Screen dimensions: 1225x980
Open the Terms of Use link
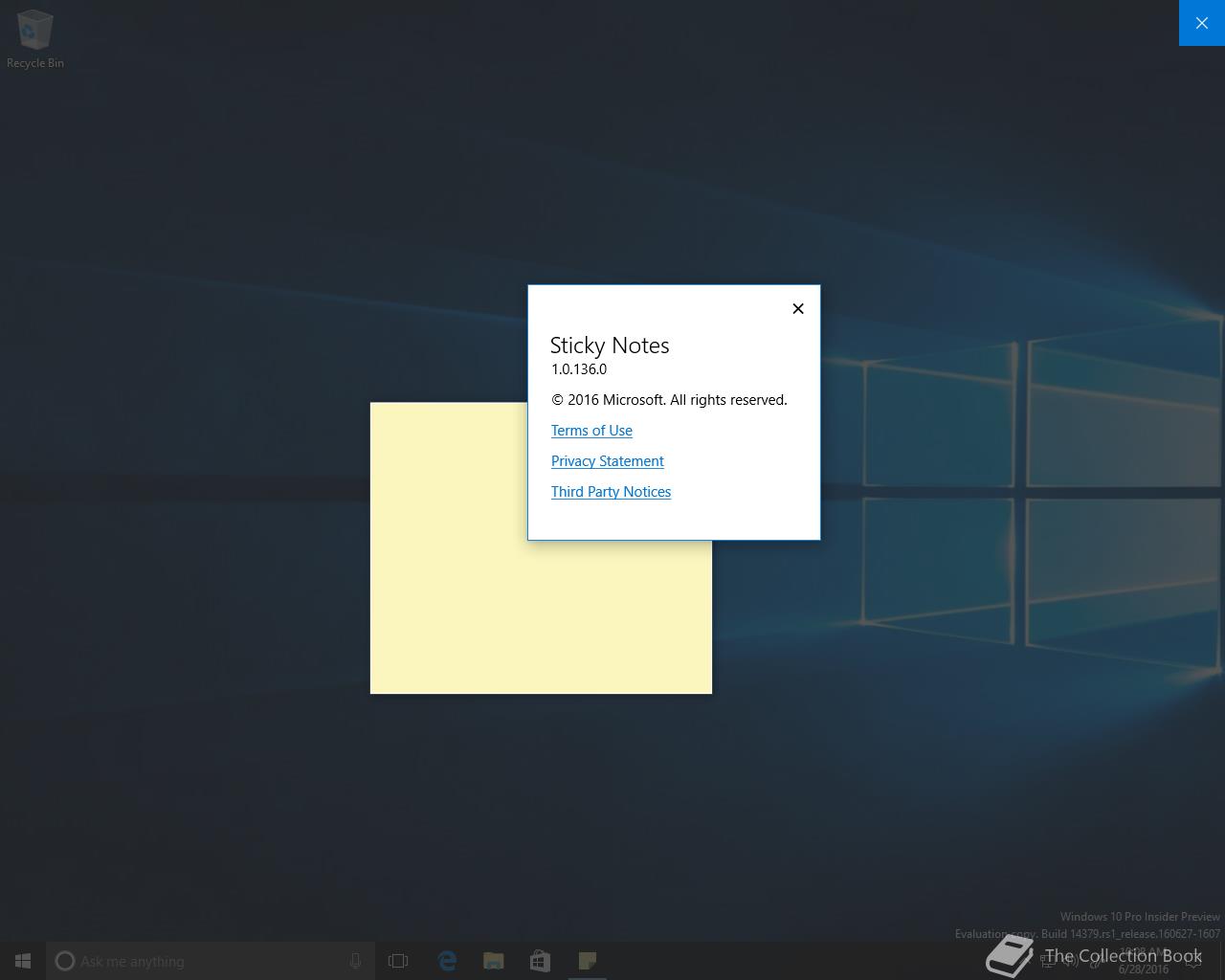click(x=591, y=431)
